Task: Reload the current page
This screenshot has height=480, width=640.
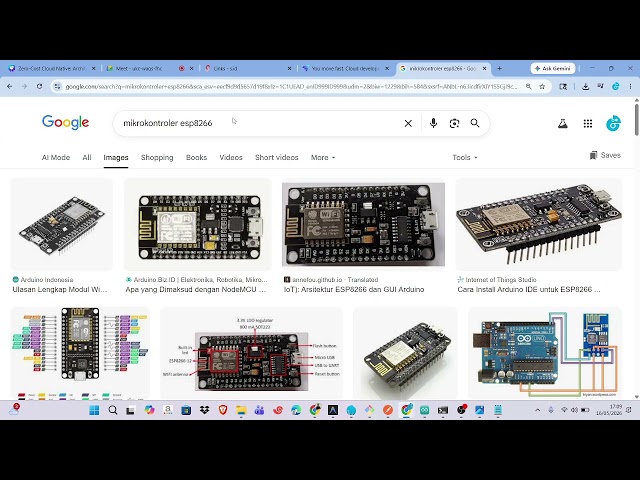Action: [x=39, y=87]
